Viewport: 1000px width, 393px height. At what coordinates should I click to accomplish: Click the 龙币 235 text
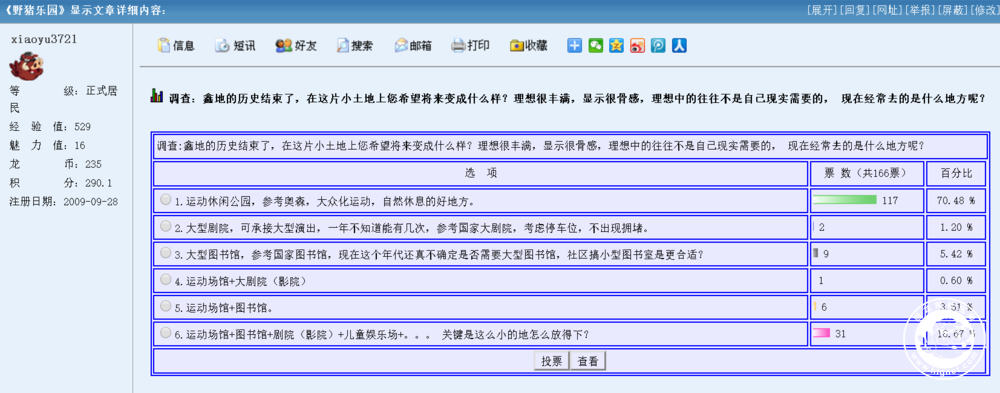point(55,164)
